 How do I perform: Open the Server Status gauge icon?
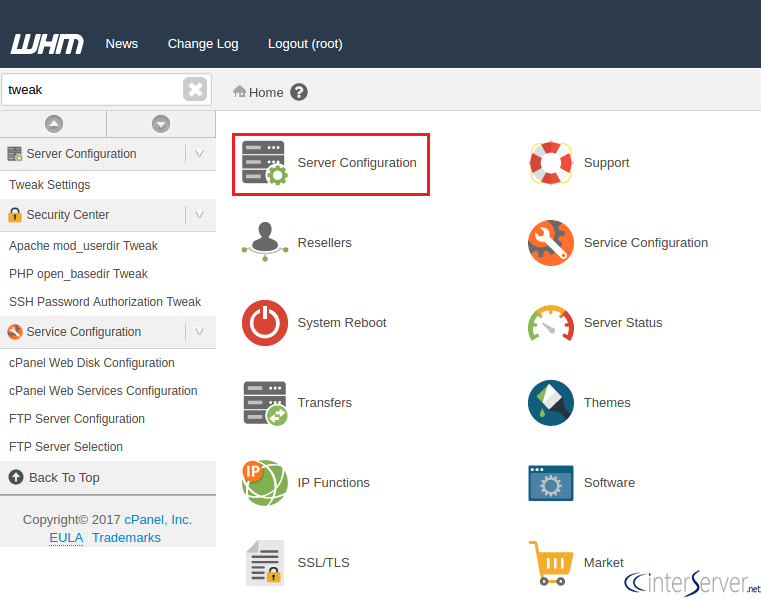[x=551, y=323]
